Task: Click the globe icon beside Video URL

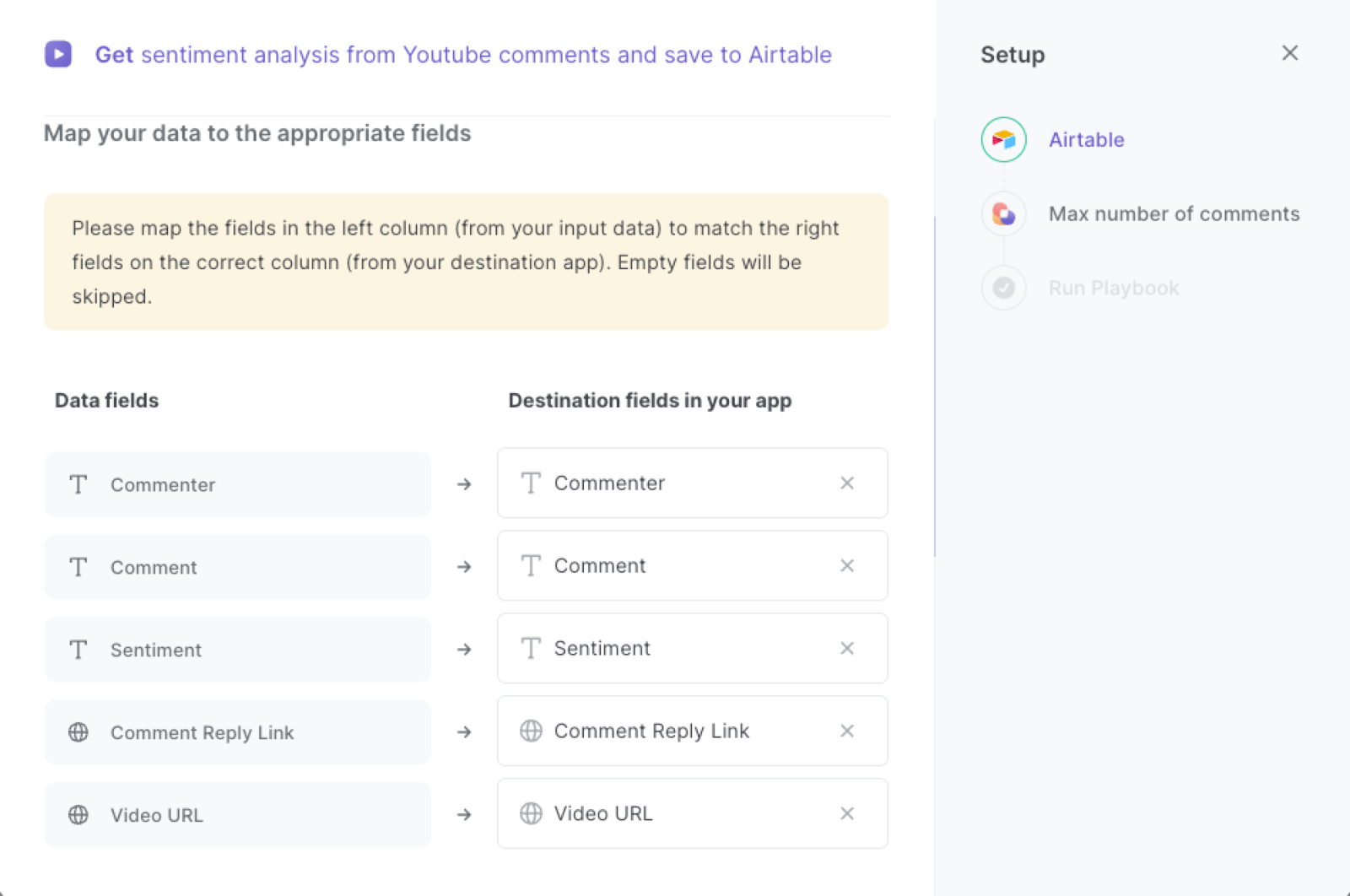Action: [78, 815]
